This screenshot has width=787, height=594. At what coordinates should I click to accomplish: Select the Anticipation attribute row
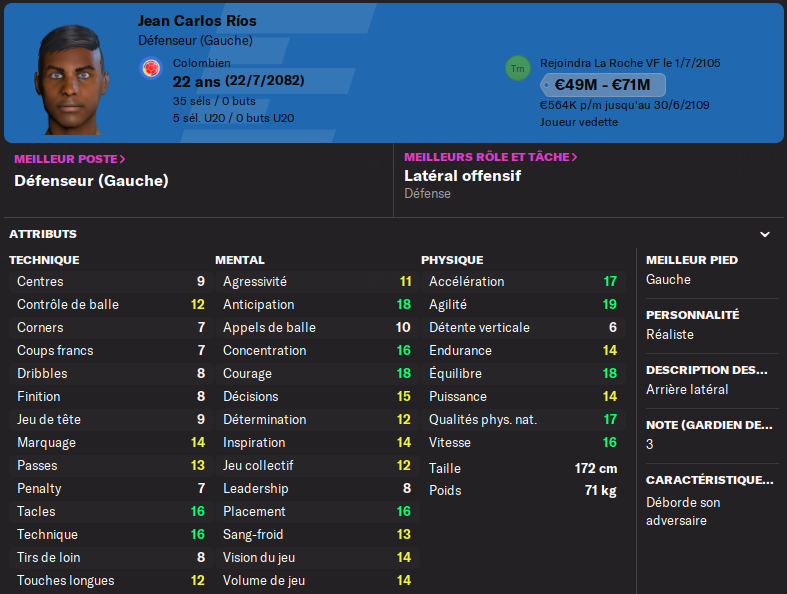point(317,304)
